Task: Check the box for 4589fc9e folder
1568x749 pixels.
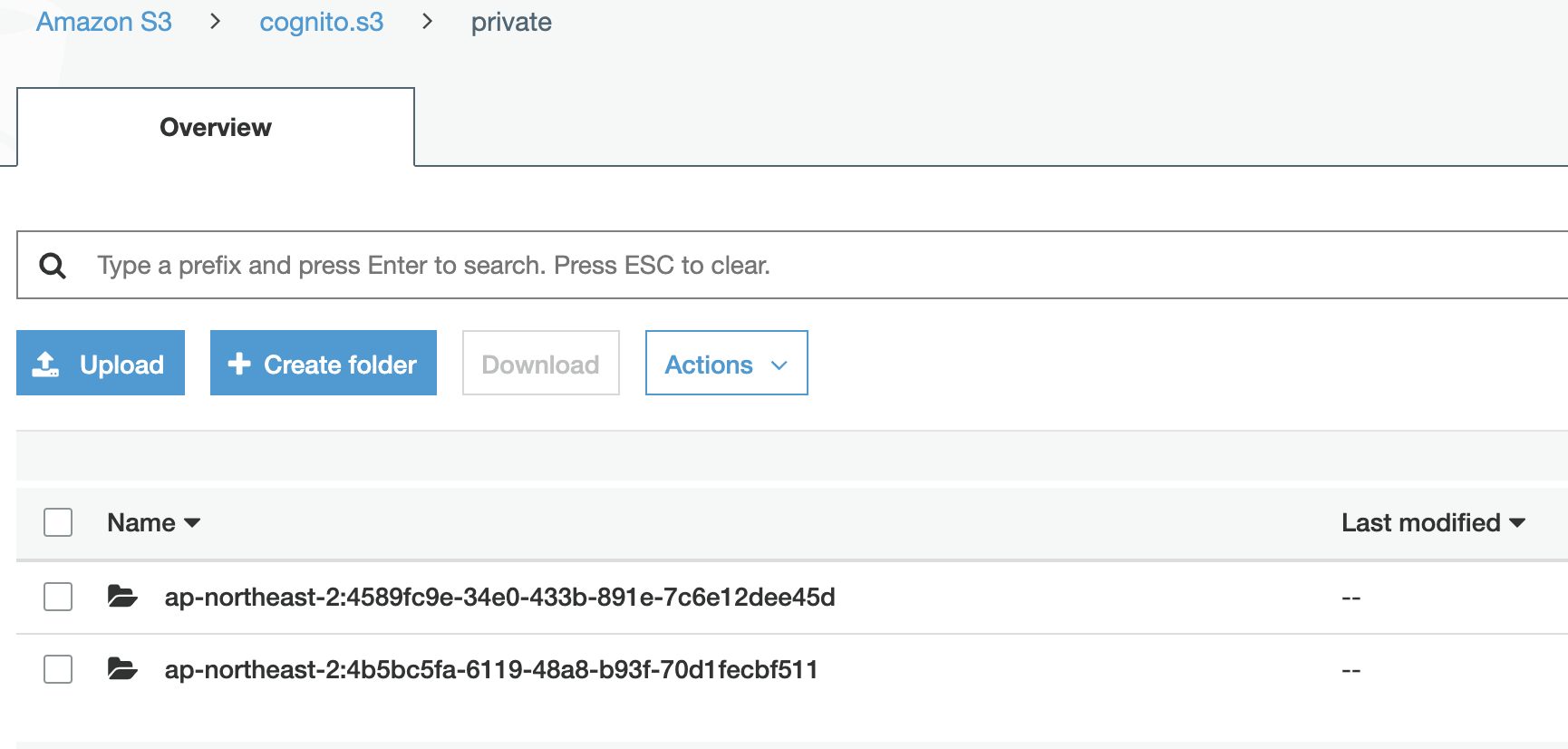Action: [58, 597]
